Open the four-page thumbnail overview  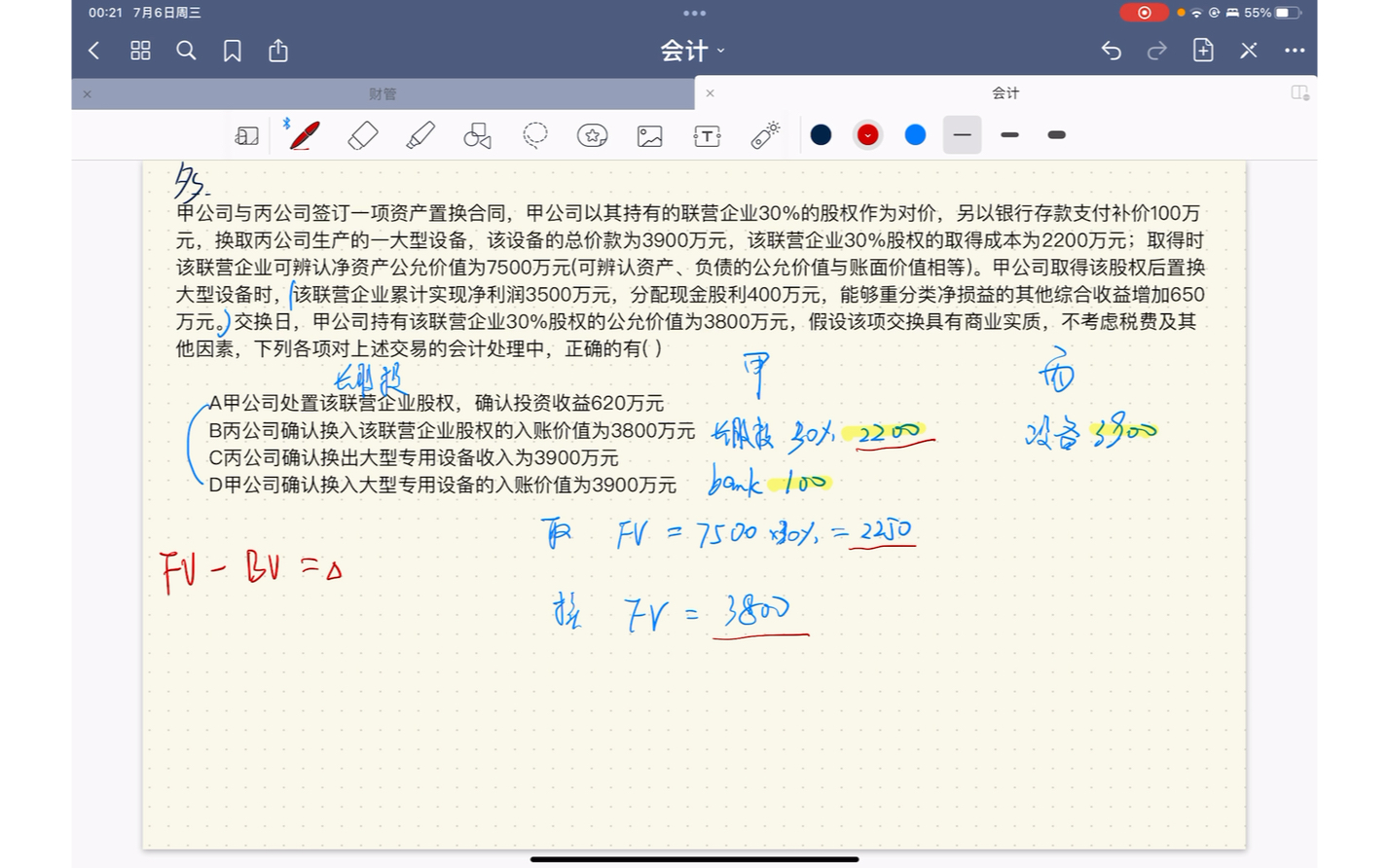pos(140,51)
